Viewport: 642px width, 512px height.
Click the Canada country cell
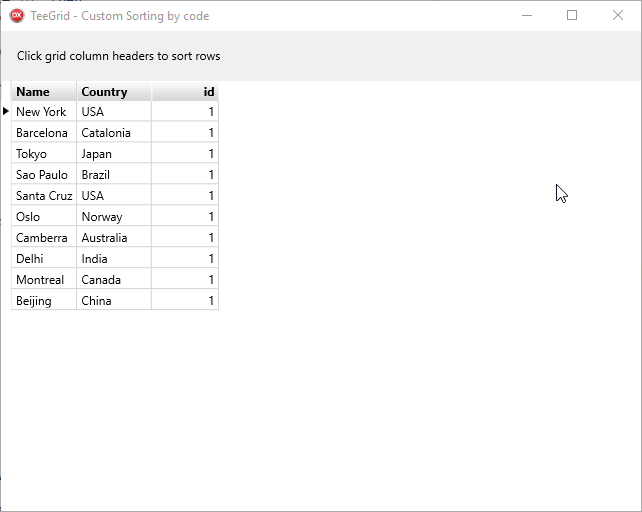click(x=114, y=279)
